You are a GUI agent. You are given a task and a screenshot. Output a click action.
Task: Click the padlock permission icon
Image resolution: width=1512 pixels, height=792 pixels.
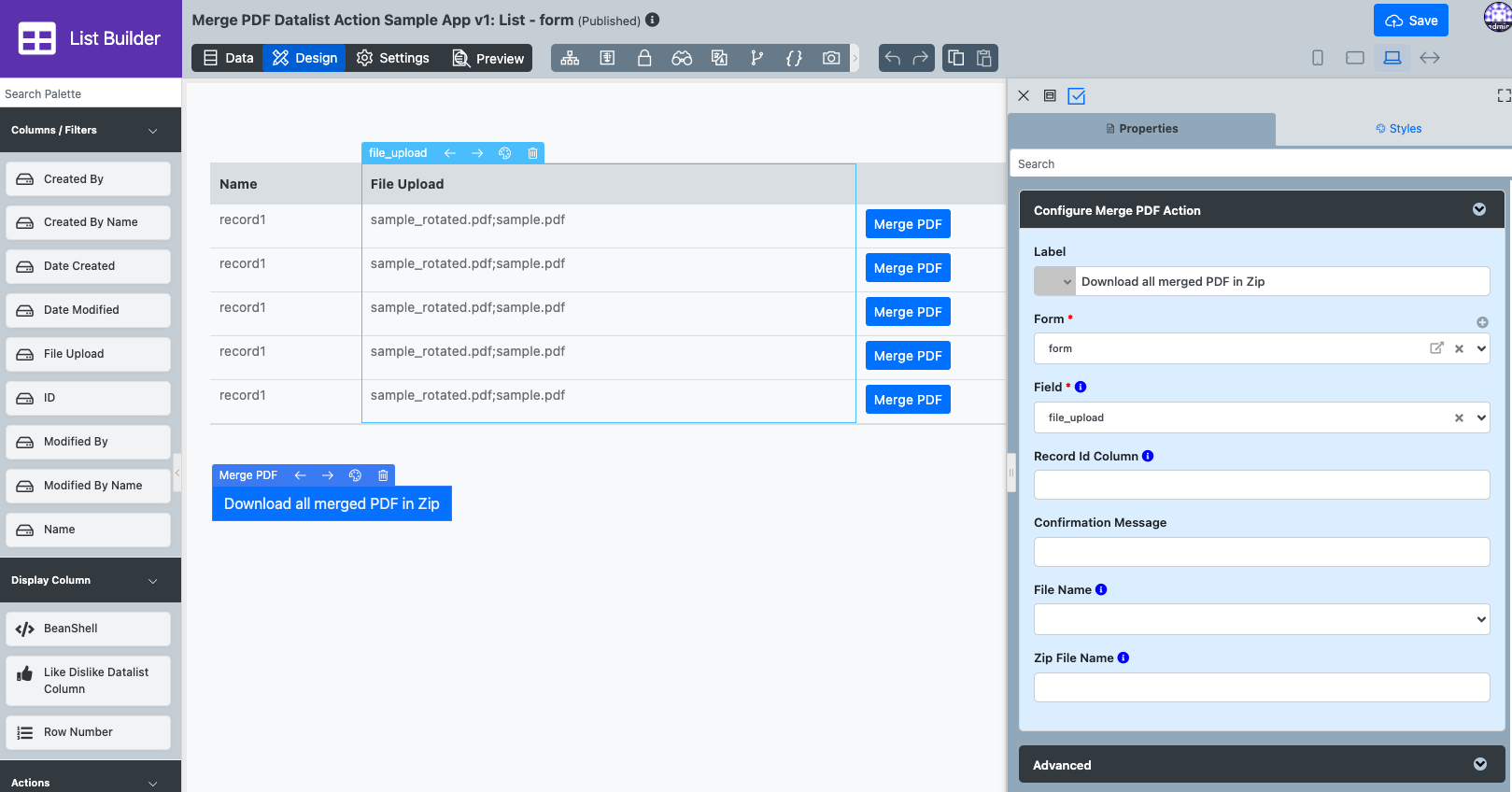[x=644, y=58]
